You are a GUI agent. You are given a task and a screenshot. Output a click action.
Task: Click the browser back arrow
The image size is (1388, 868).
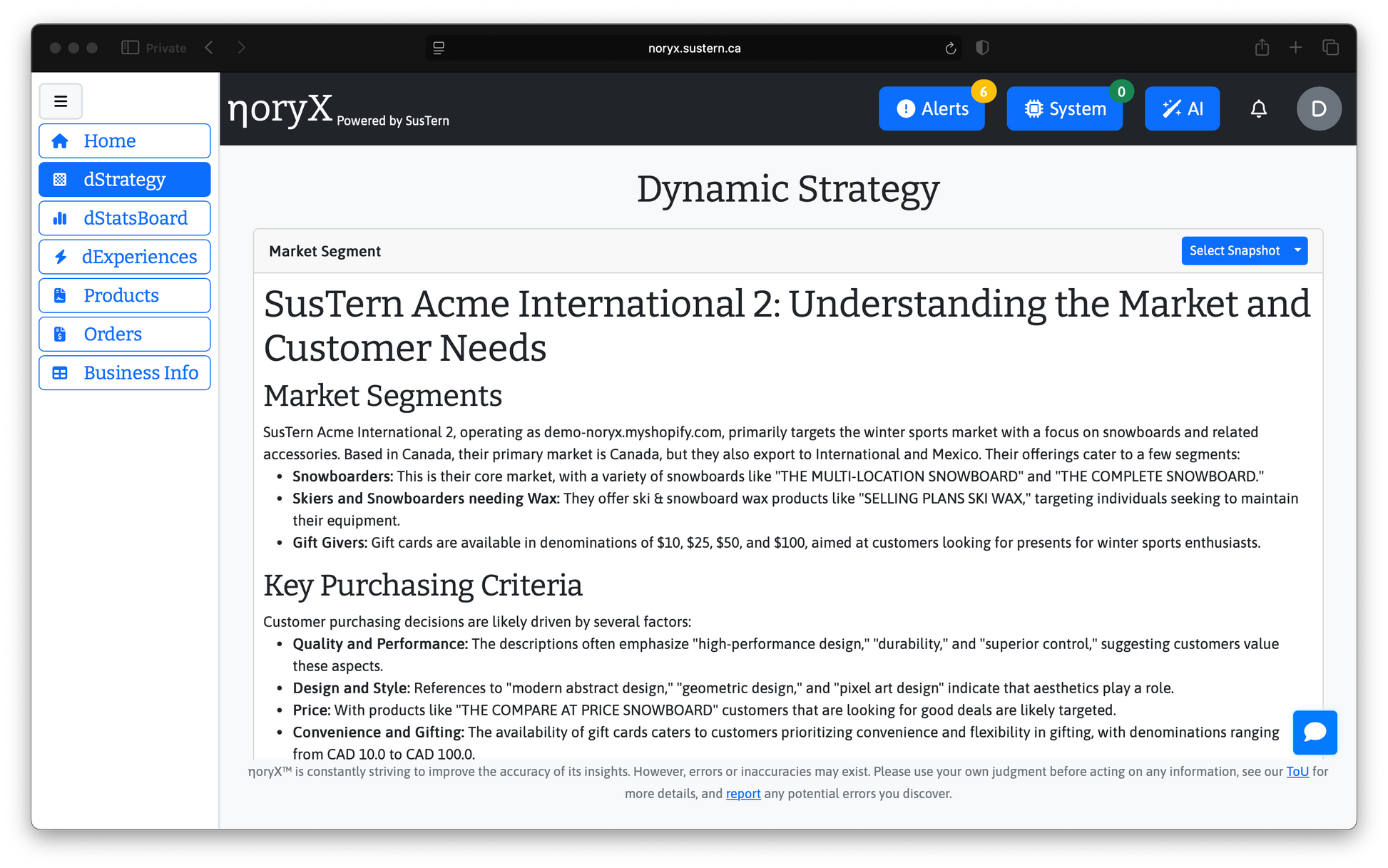tap(209, 48)
